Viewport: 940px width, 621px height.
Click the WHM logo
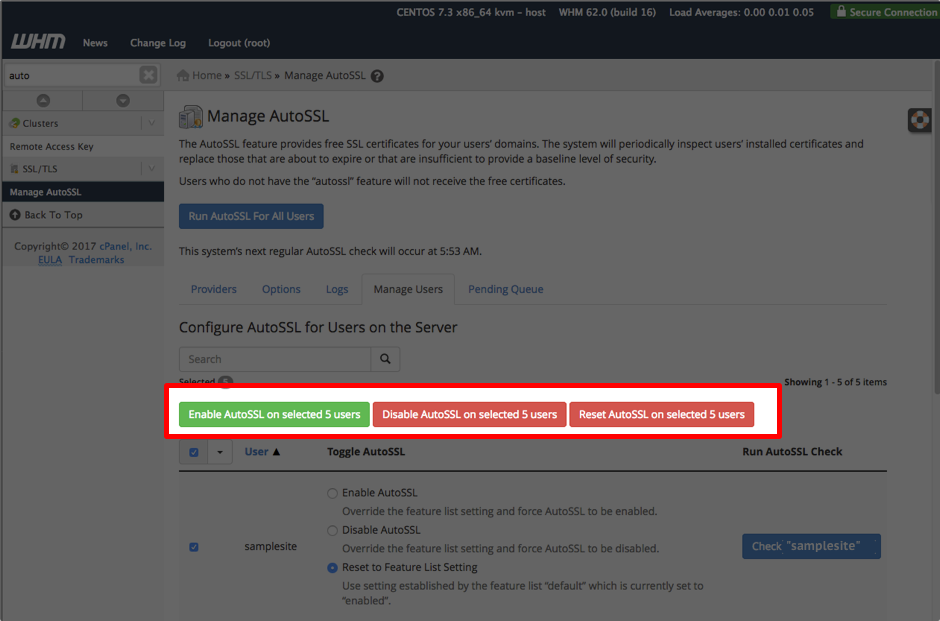38,41
